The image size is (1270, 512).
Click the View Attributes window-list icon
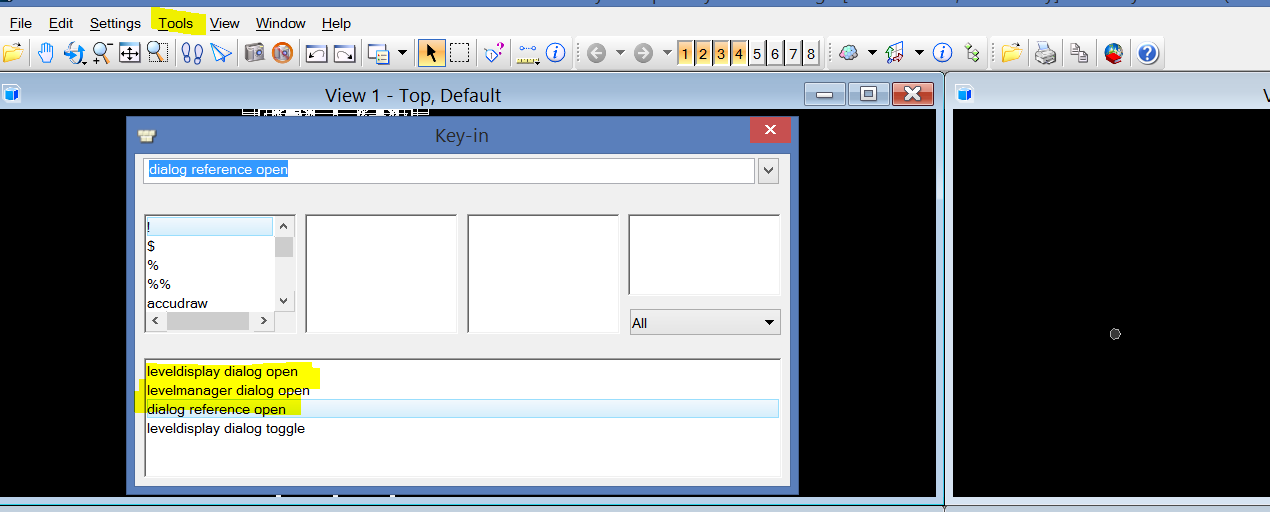coord(378,53)
